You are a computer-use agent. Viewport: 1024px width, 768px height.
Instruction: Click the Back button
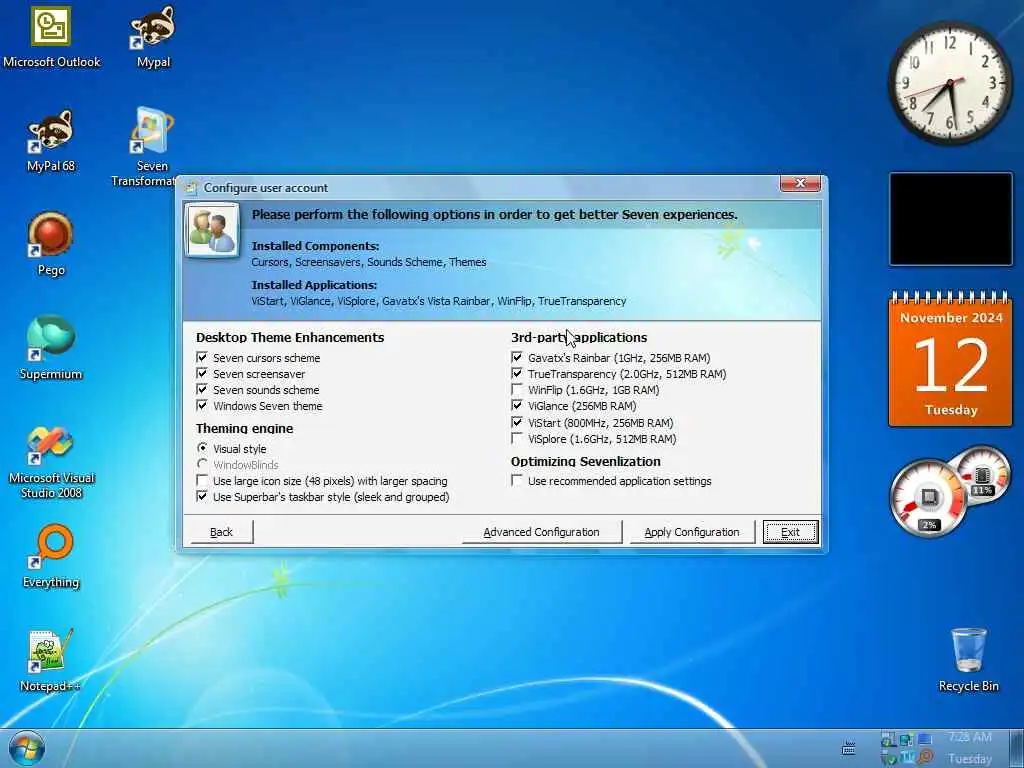[x=221, y=532]
